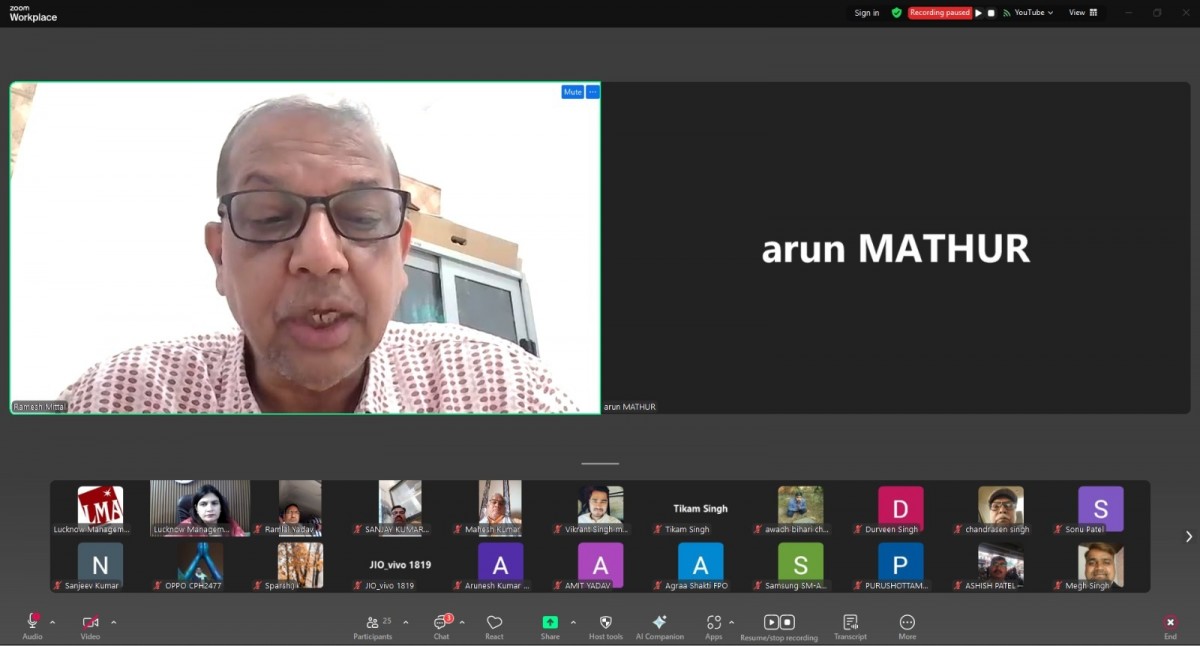Open the View layout menu
1200x646 pixels.
tap(1082, 13)
